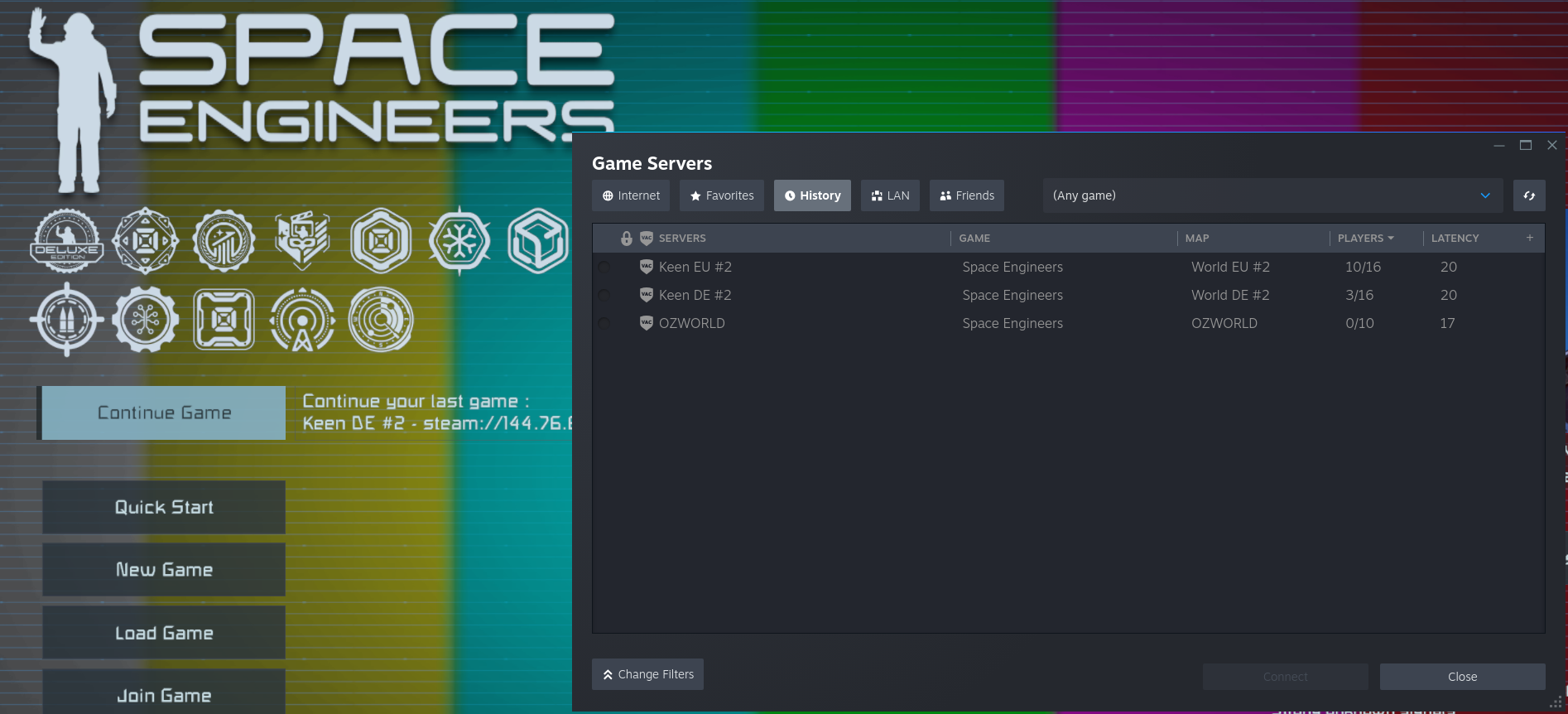Open the (Any game) filter dropdown
Image resolution: width=1568 pixels, height=714 pixels.
[1272, 196]
